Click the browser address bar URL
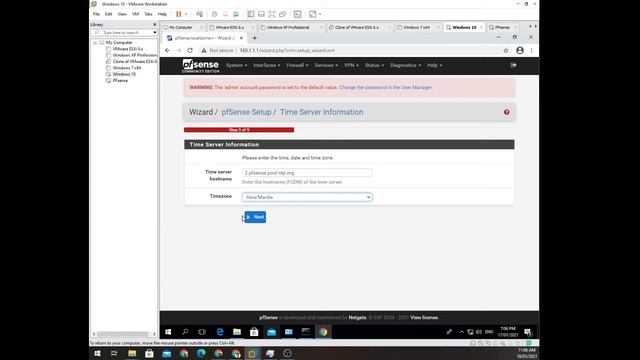The width and height of the screenshot is (640, 360). [287, 51]
